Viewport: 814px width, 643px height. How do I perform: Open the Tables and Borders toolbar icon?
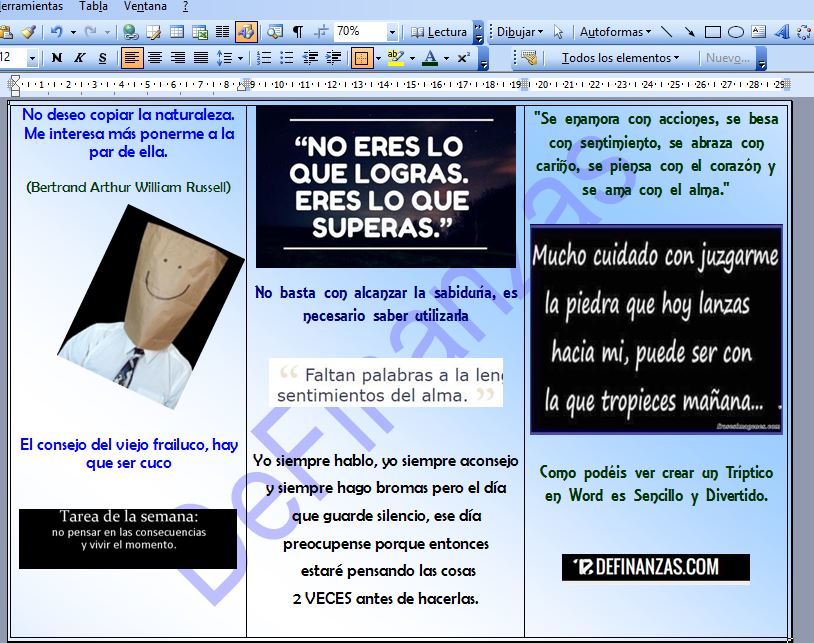[154, 32]
